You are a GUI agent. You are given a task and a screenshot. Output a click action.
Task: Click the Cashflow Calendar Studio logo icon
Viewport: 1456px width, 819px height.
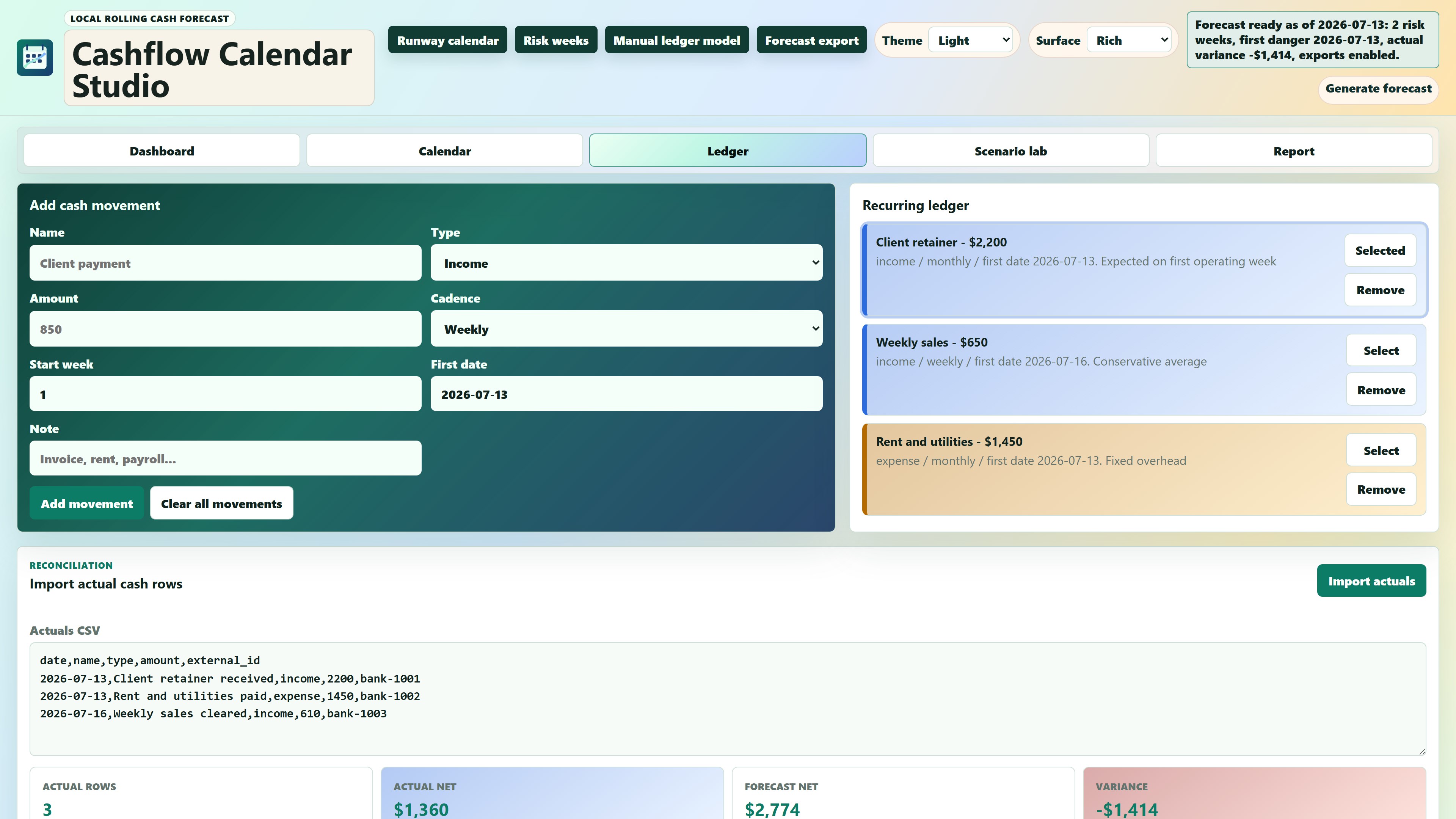(35, 58)
